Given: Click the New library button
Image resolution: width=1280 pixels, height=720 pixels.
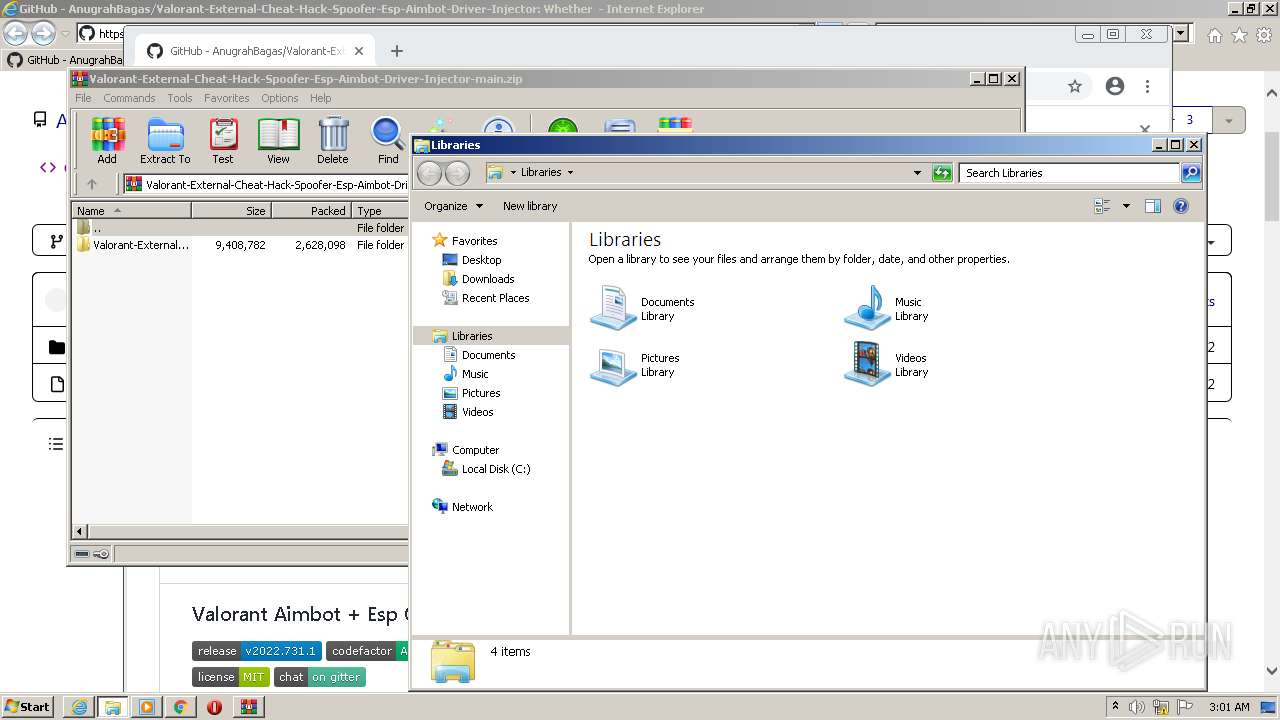Looking at the screenshot, I should pos(530,206).
